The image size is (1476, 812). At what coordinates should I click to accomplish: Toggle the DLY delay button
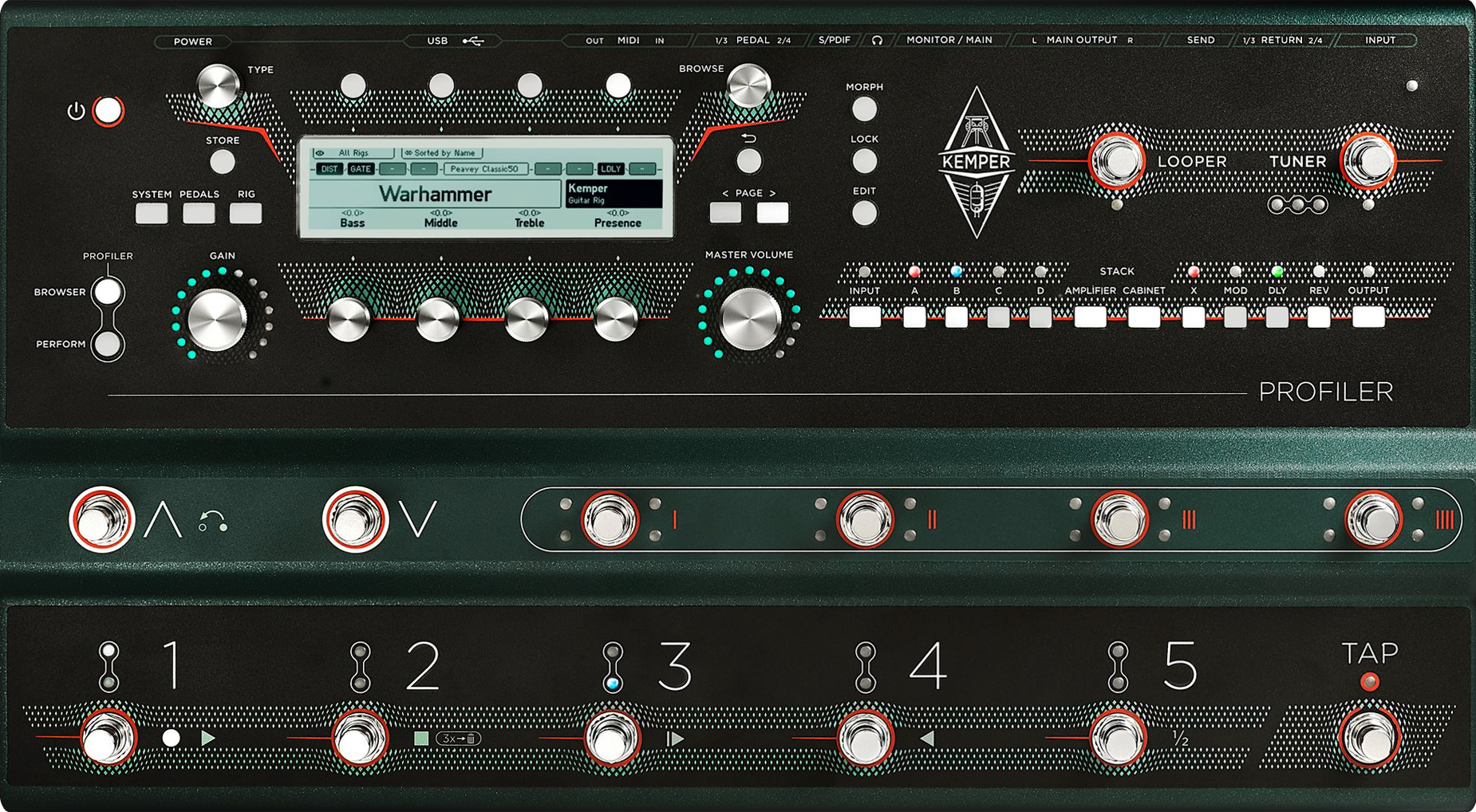click(x=1277, y=317)
